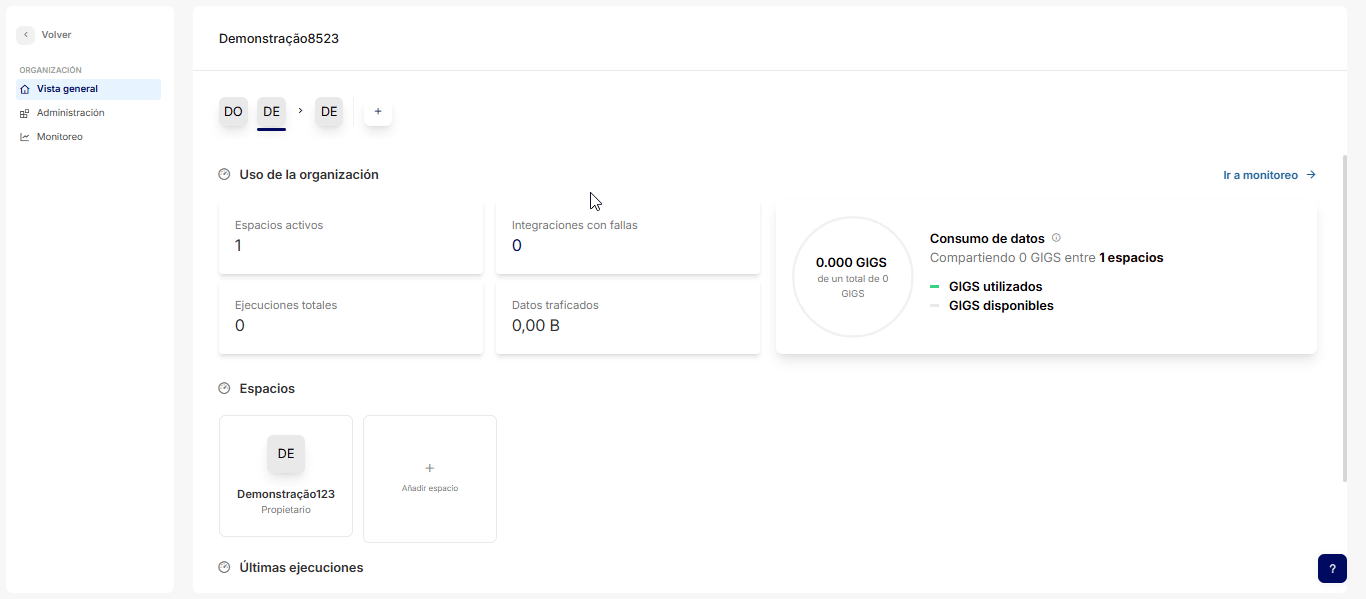Click the plus button next to avatars
The height and width of the screenshot is (599, 1366).
coord(378,112)
